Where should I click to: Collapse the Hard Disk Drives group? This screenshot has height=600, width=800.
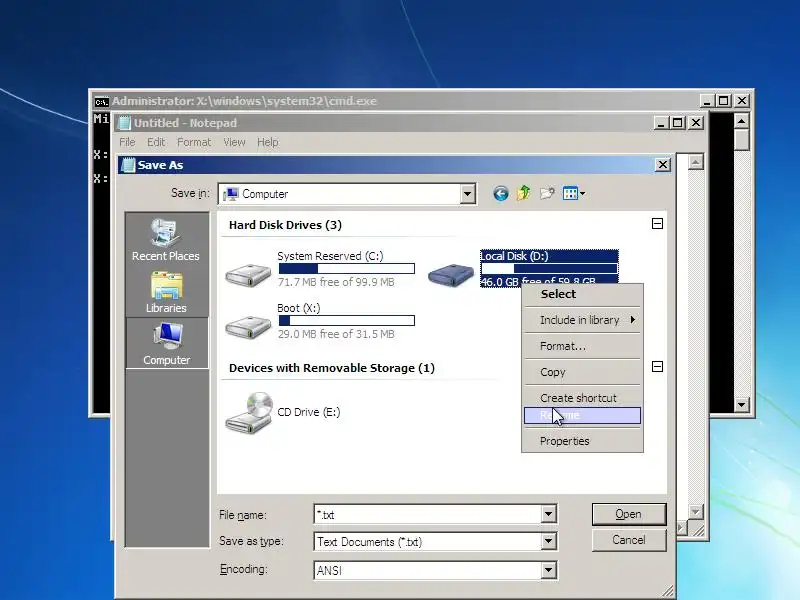[x=657, y=223]
